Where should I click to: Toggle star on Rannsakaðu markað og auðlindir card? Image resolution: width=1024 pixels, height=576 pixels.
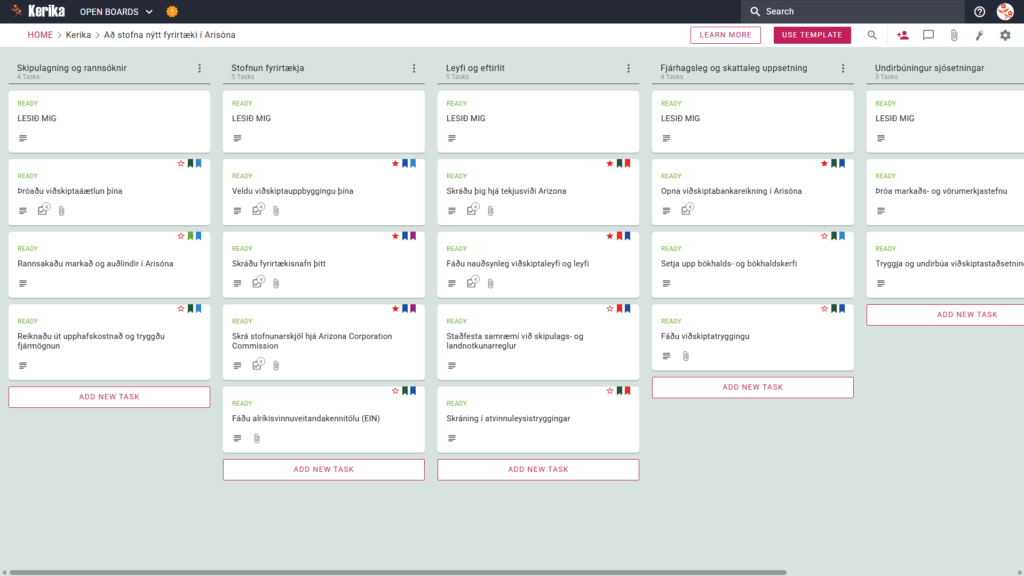point(181,236)
